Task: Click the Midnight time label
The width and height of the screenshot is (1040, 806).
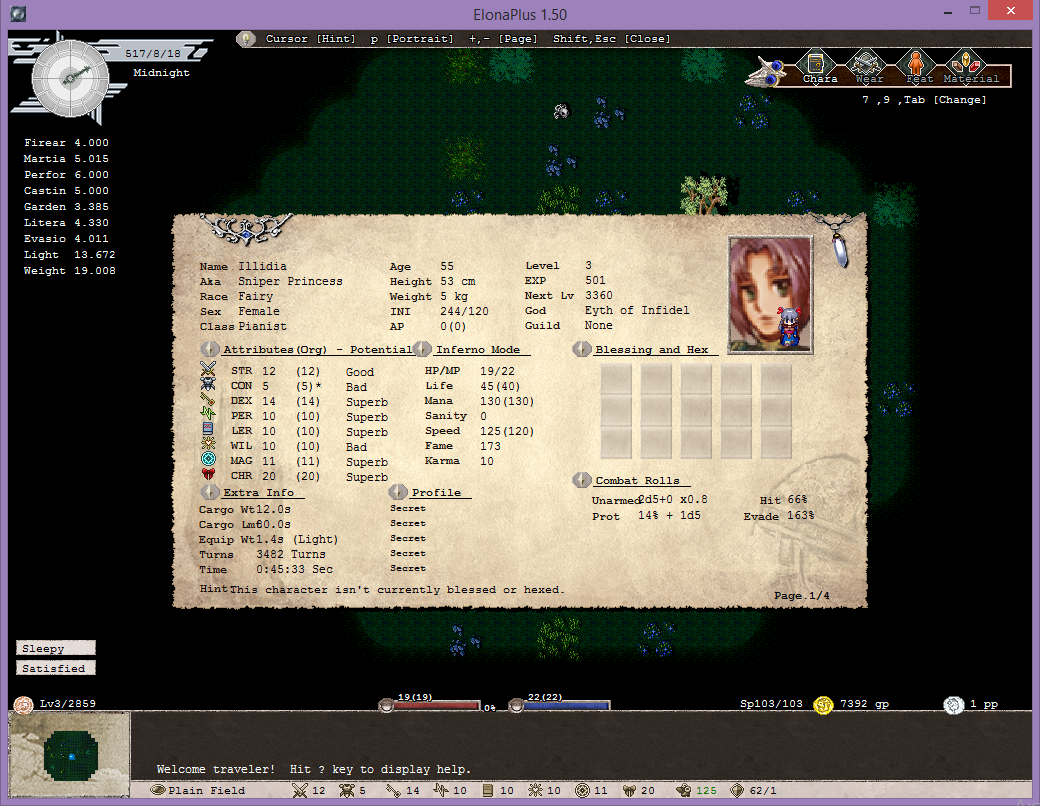Action: (161, 73)
